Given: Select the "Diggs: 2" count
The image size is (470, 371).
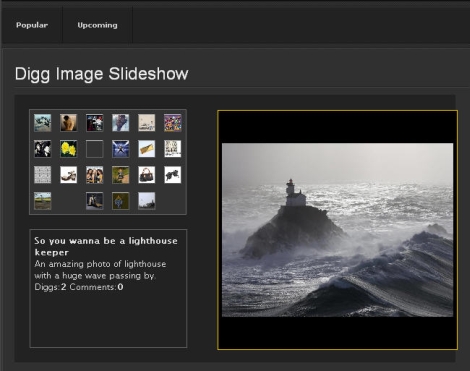Looking at the screenshot, I should coord(50,287).
